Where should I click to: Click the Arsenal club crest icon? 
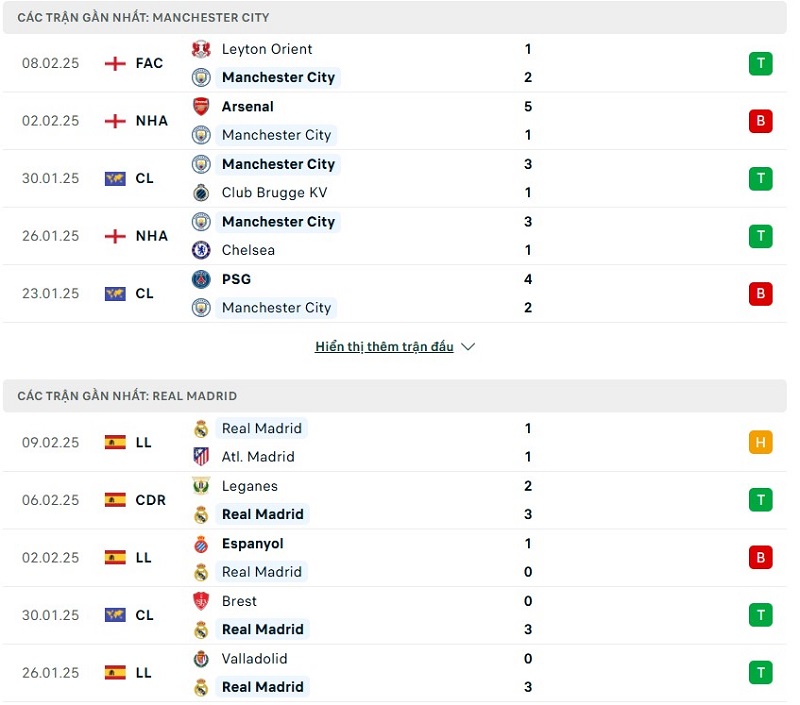click(x=201, y=106)
